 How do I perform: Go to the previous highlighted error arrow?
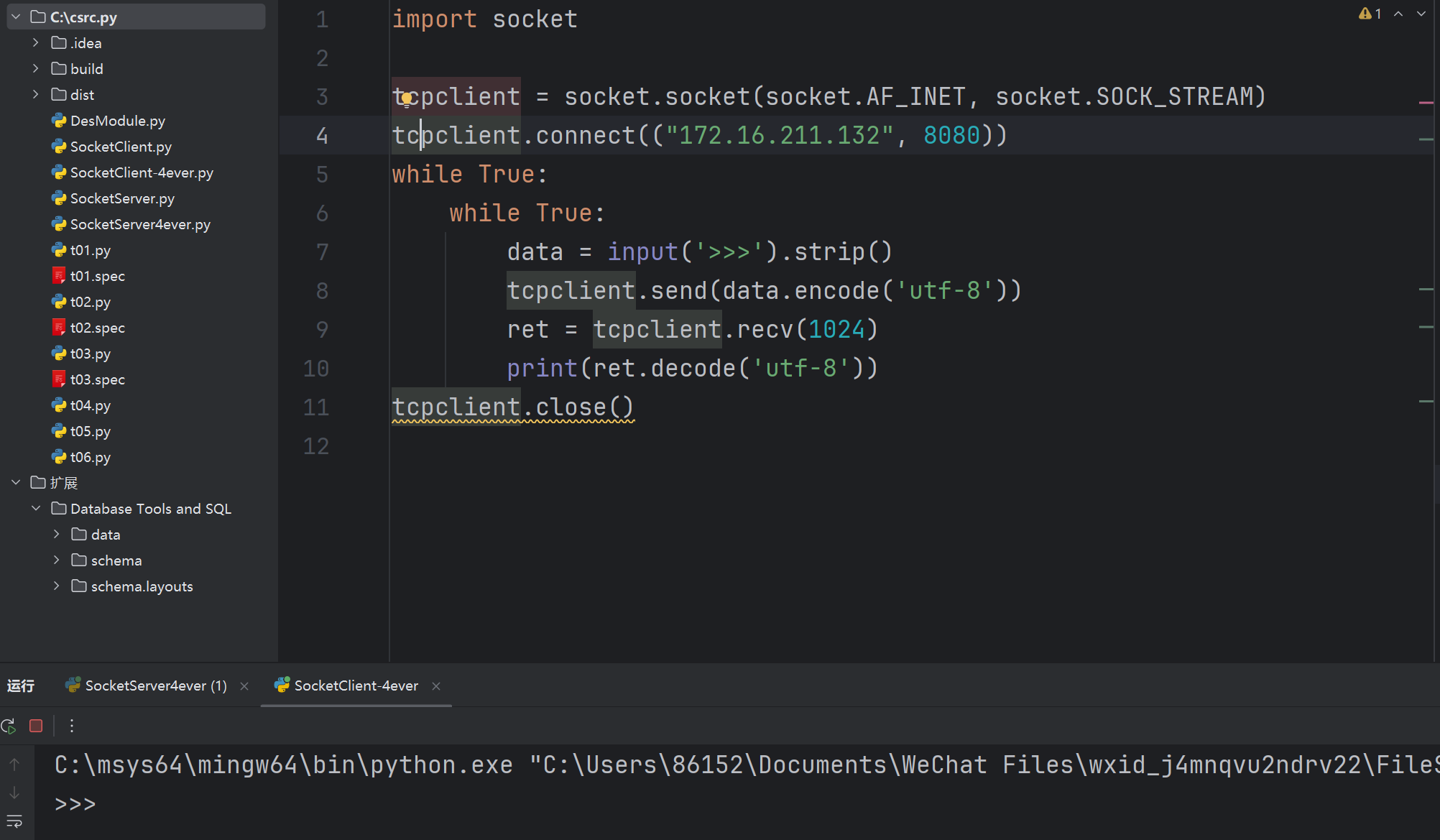point(1398,14)
